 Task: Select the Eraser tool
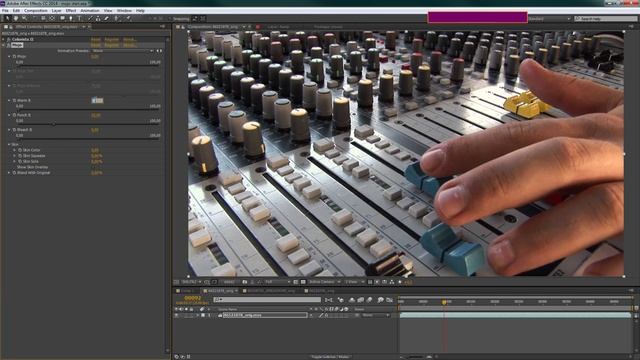point(107,18)
